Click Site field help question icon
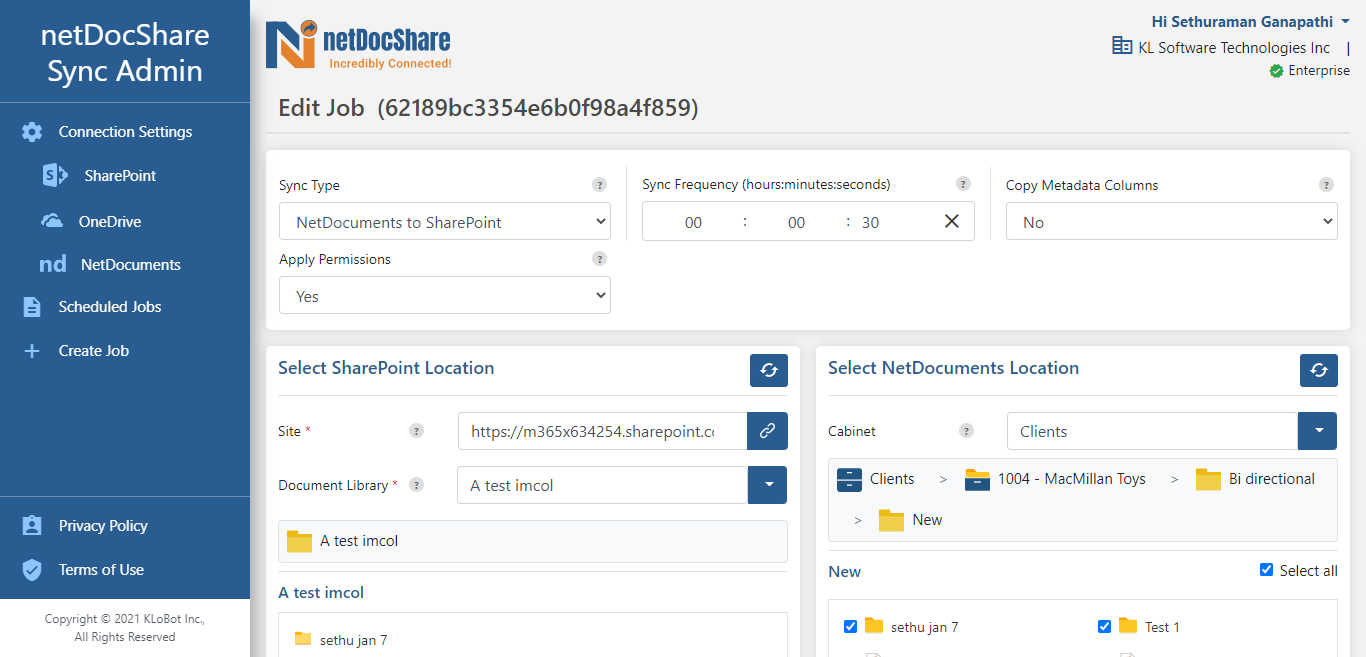 [416, 431]
